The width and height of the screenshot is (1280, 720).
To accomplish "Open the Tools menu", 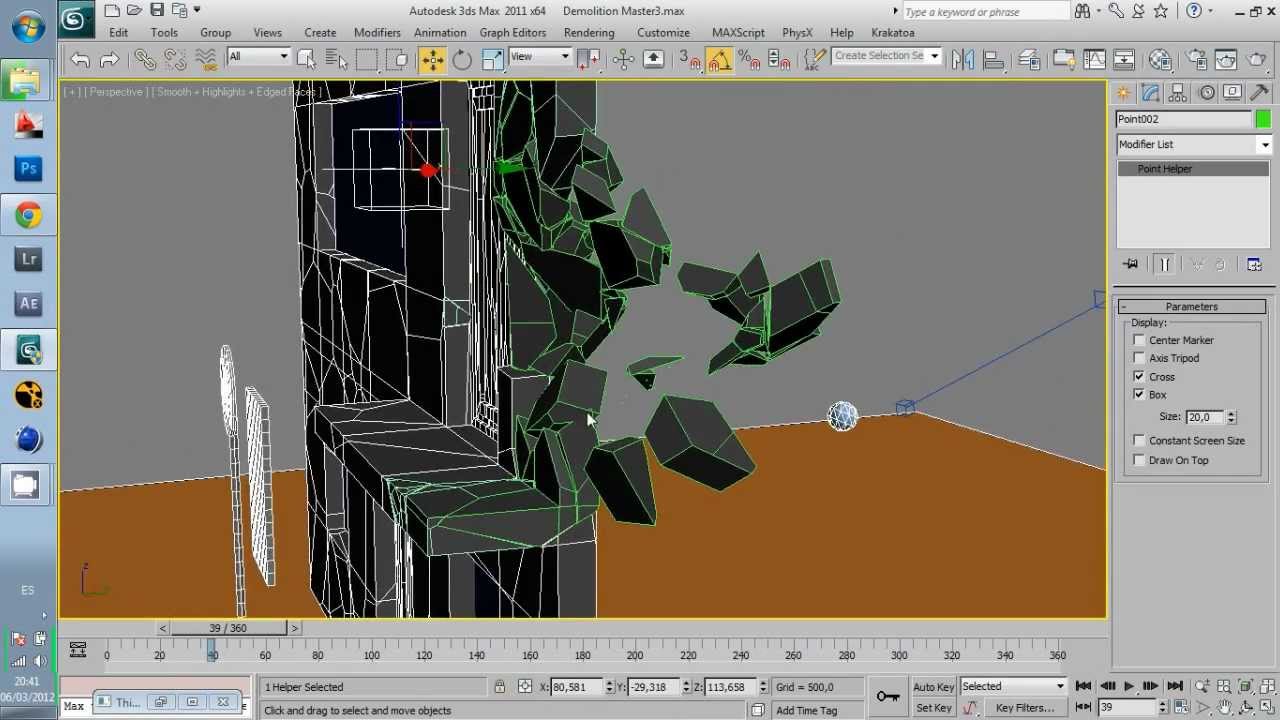I will click(164, 32).
